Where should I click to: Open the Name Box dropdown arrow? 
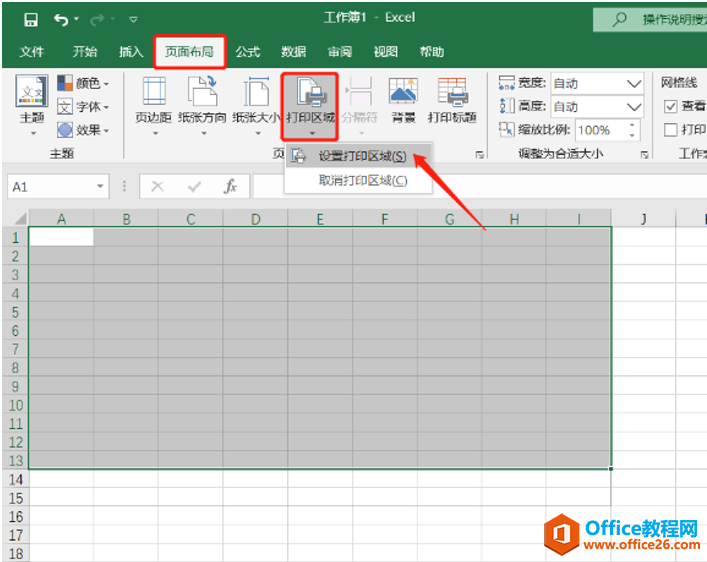(x=100, y=187)
